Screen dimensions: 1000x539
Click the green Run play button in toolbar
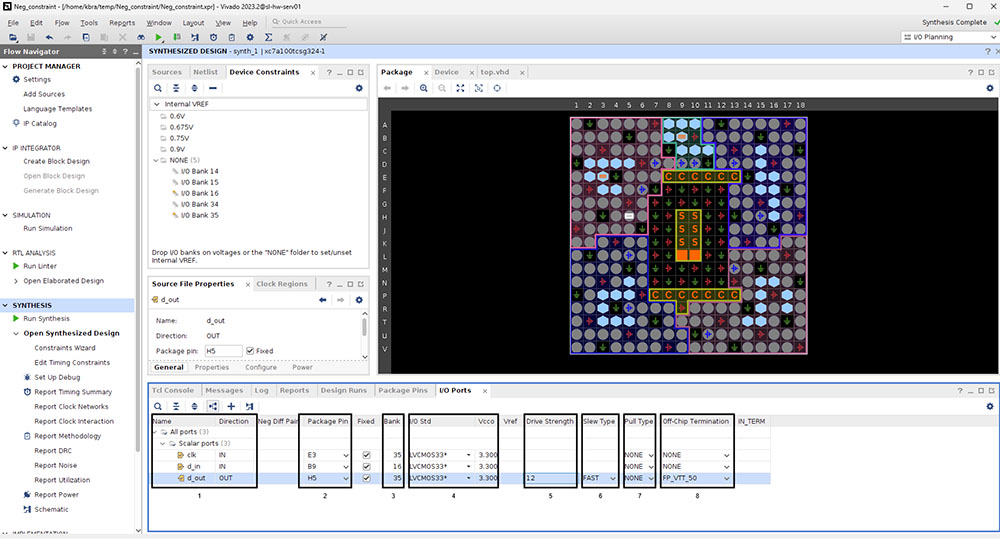[x=159, y=38]
